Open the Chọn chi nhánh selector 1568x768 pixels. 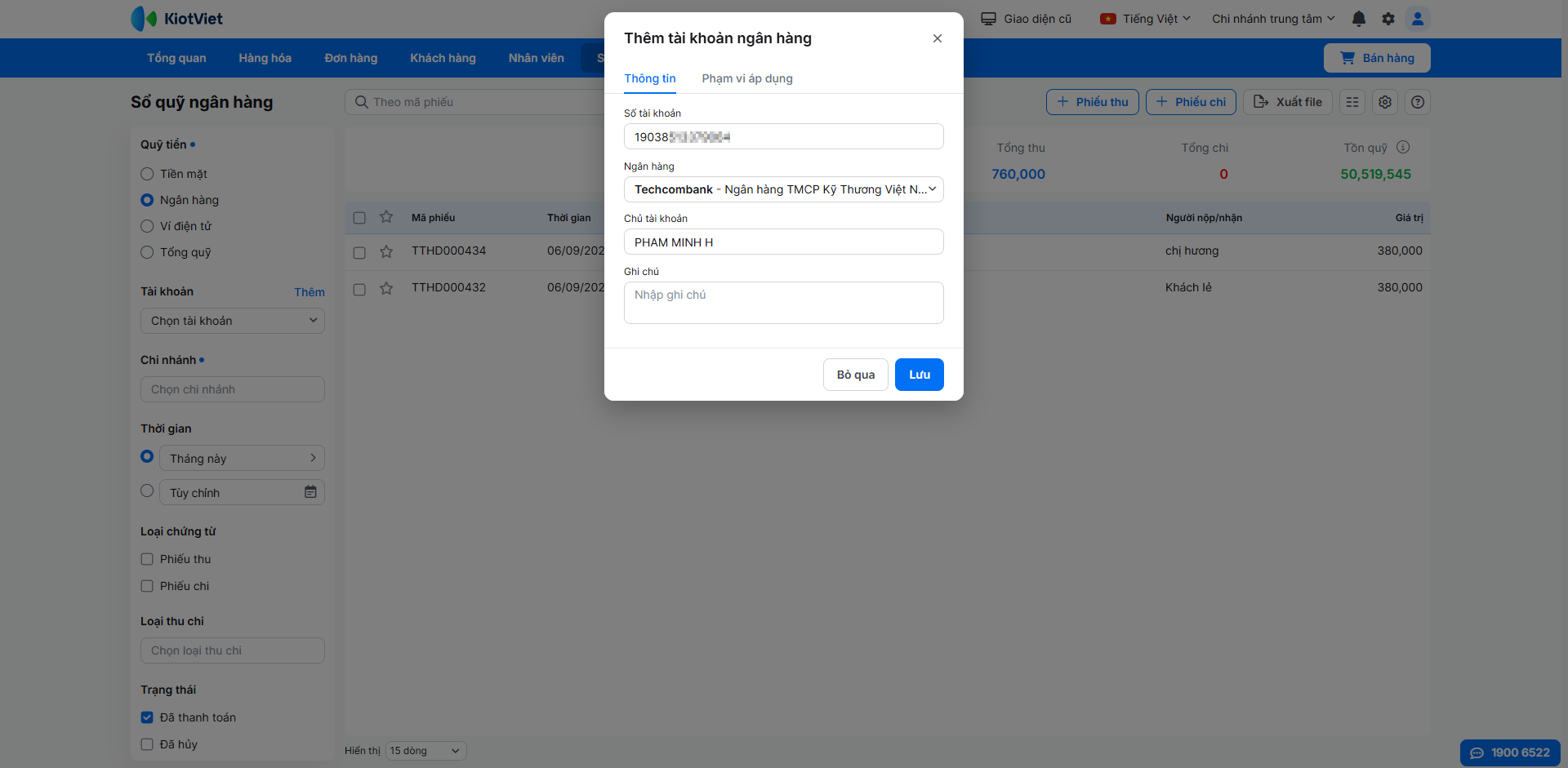[x=233, y=389]
